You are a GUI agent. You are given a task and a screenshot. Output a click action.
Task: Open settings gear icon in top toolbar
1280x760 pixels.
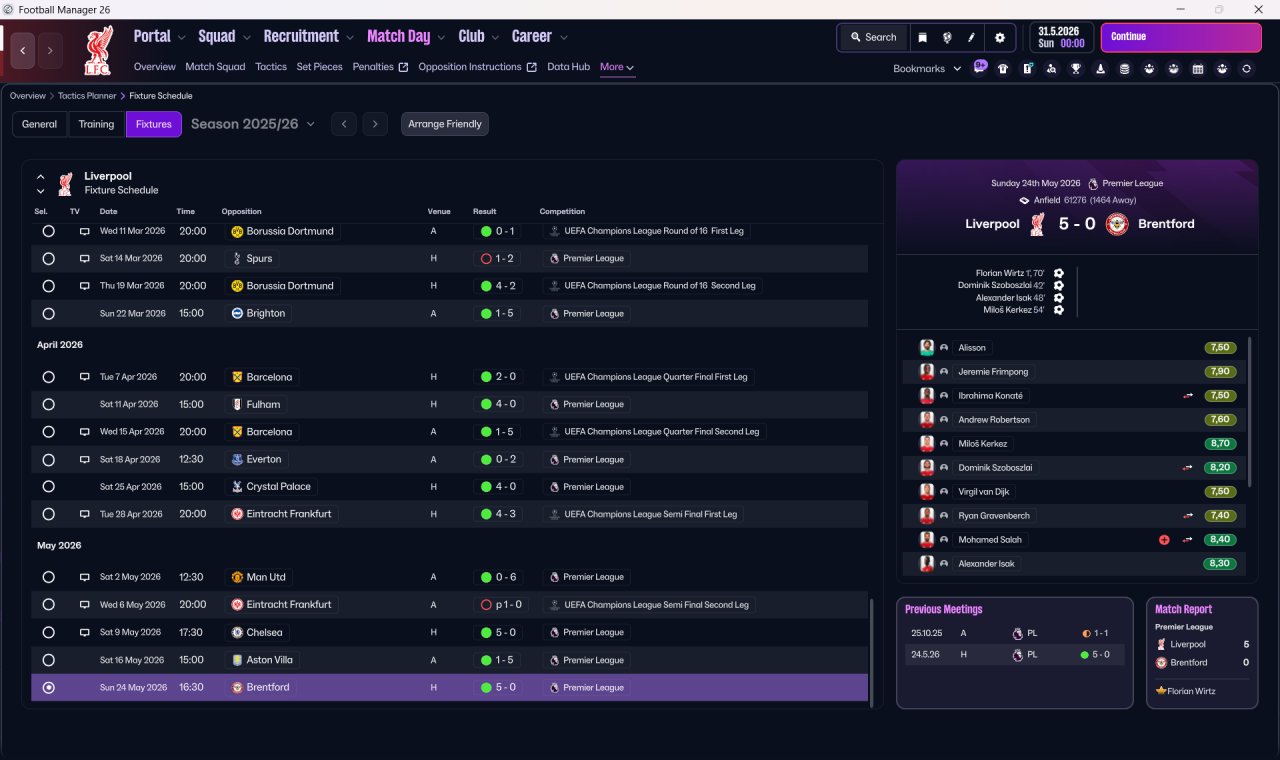pyautogui.click(x=999, y=37)
